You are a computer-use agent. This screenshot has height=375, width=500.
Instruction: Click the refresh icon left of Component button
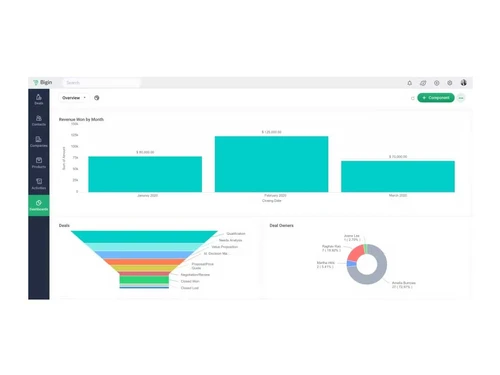(413, 98)
